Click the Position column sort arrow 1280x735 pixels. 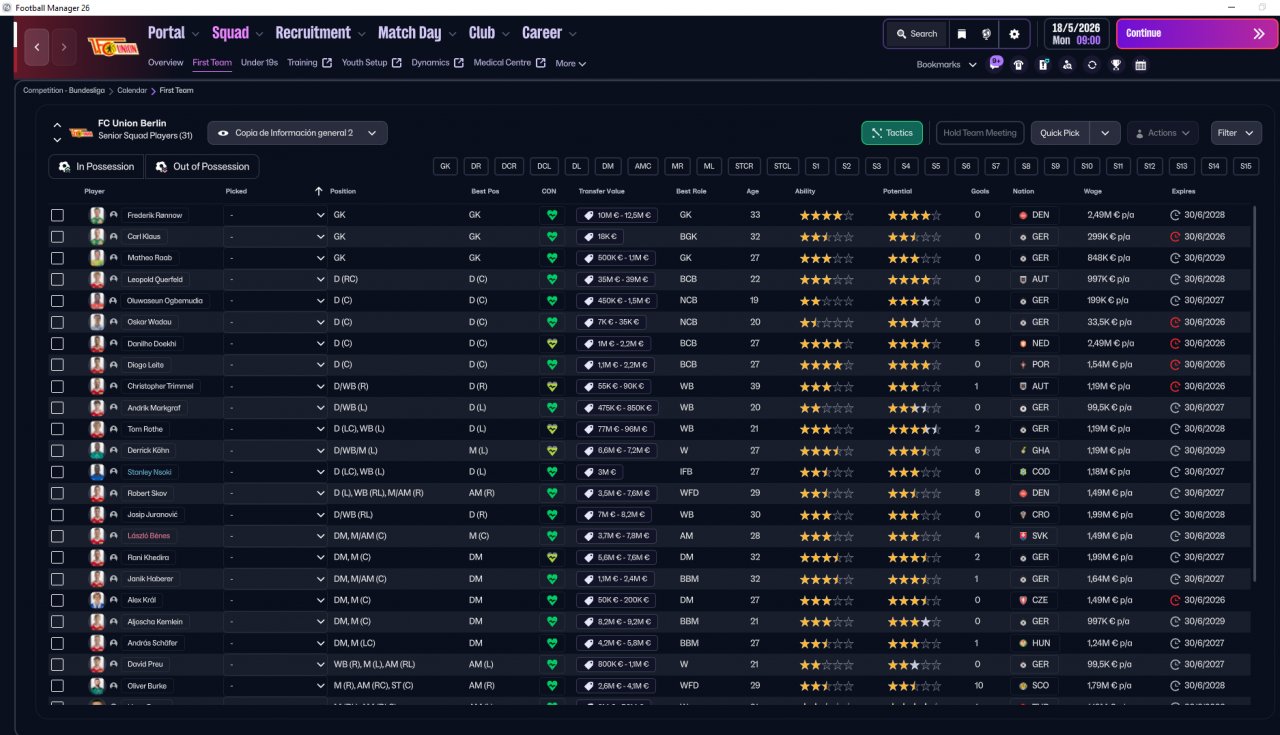[319, 191]
